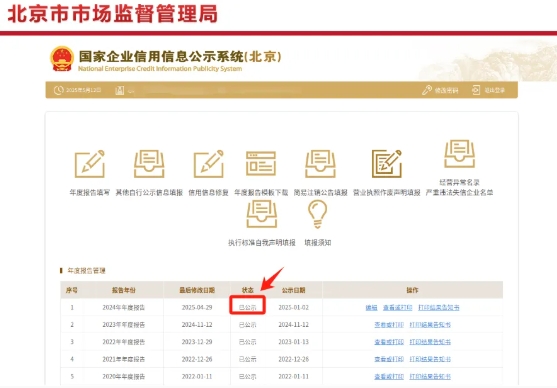Click 查看或打印 for the 2021 annual report
The height and width of the screenshot is (388, 557).
pyautogui.click(x=389, y=359)
